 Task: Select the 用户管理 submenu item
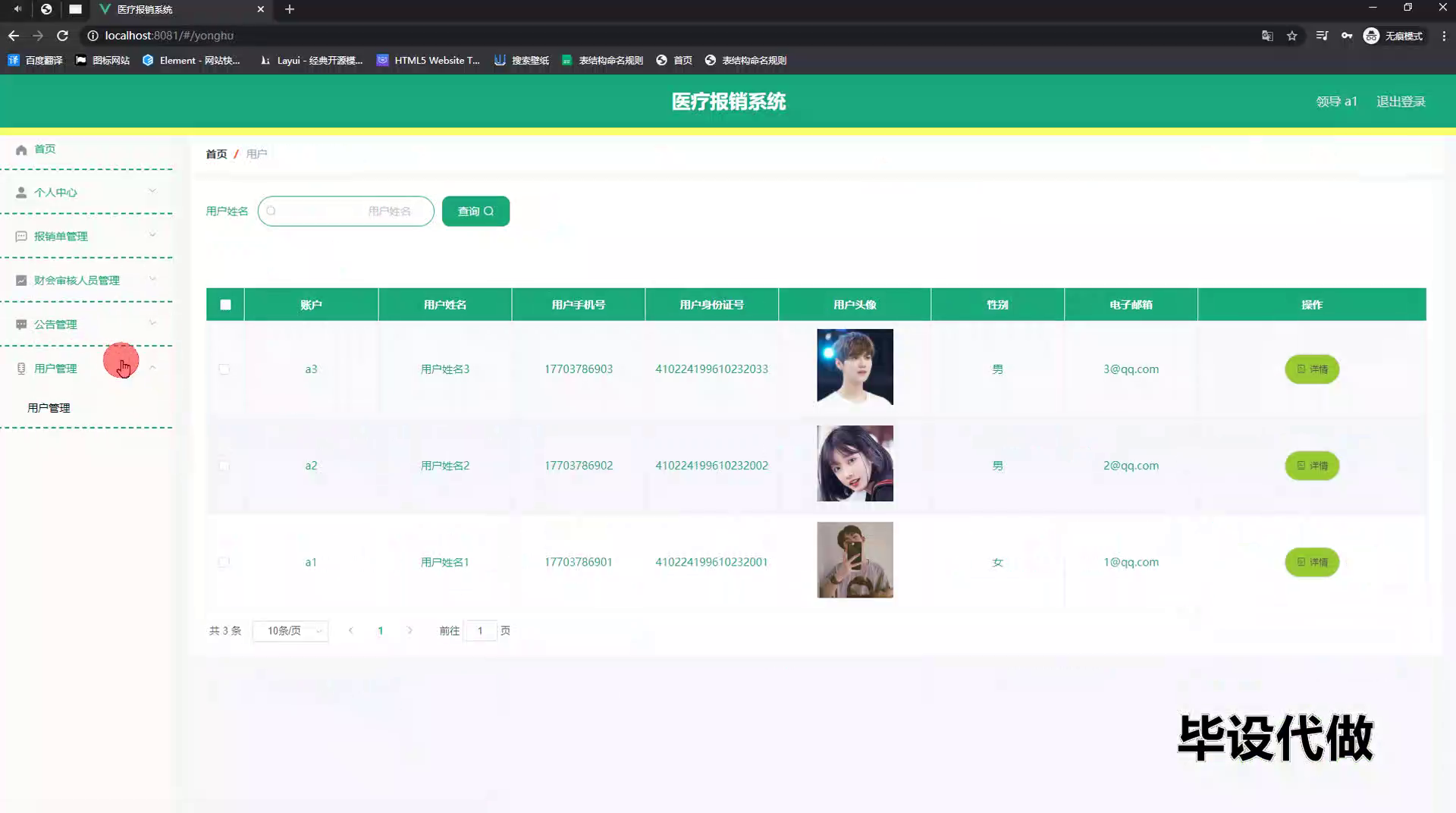click(x=49, y=408)
